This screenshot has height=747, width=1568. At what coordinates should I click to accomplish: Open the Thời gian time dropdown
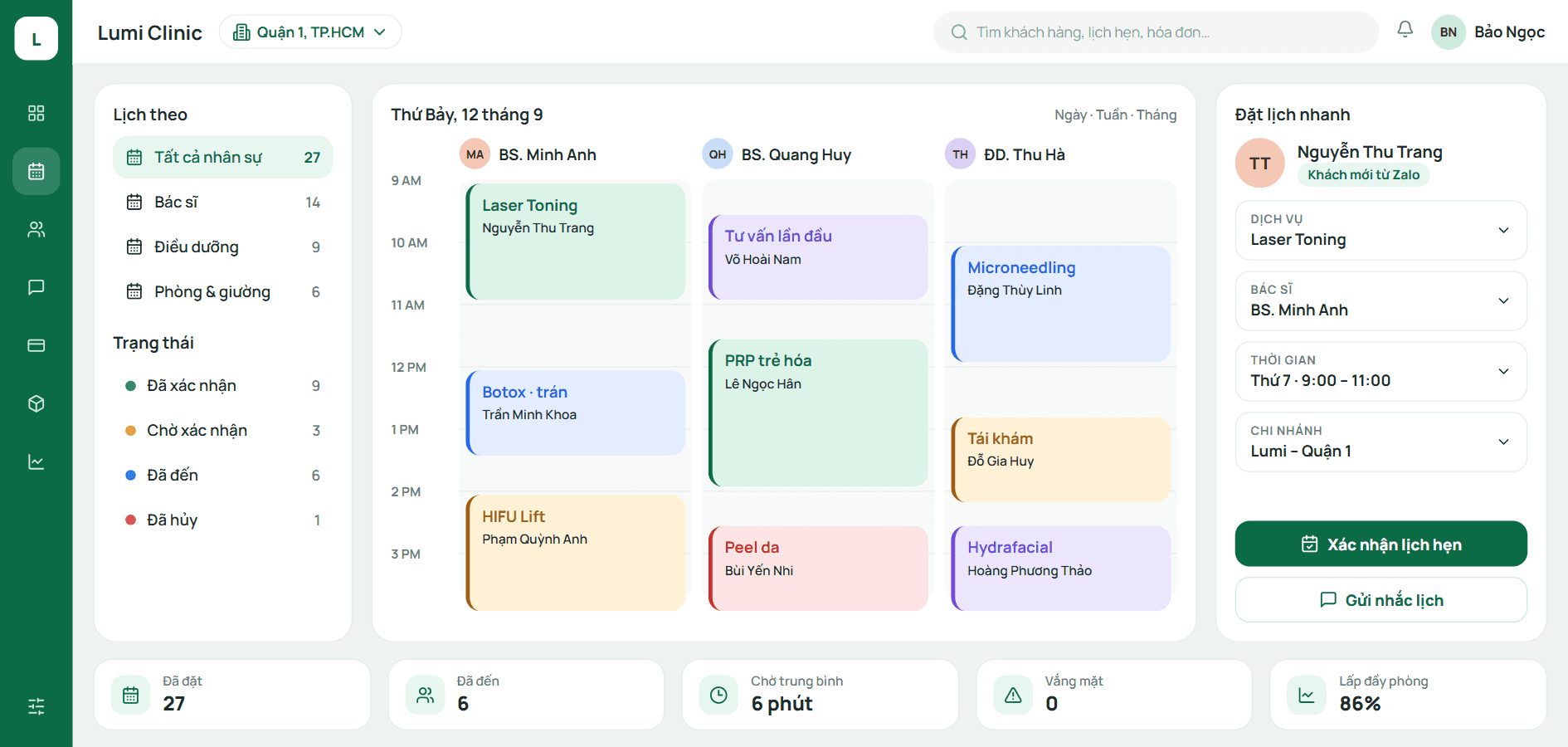click(1381, 372)
